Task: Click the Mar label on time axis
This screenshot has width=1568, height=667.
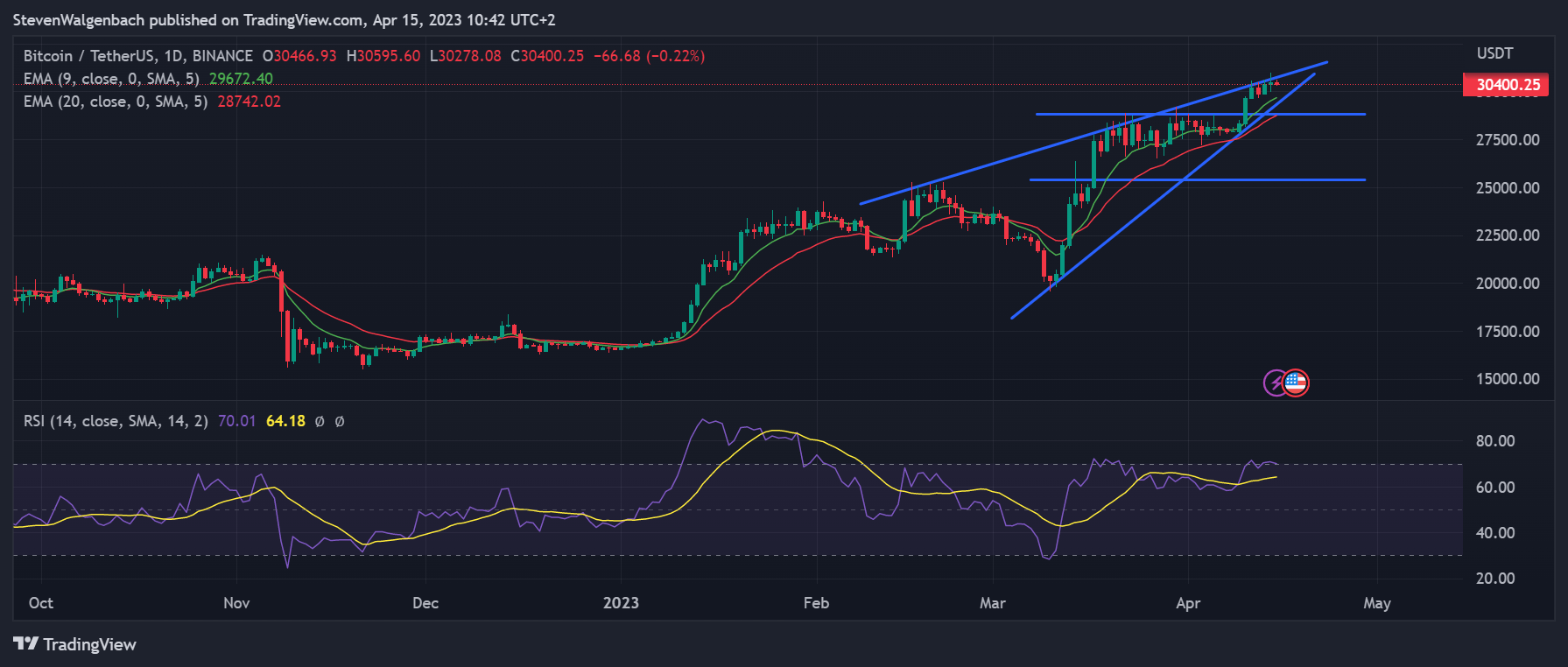Action: tap(993, 603)
